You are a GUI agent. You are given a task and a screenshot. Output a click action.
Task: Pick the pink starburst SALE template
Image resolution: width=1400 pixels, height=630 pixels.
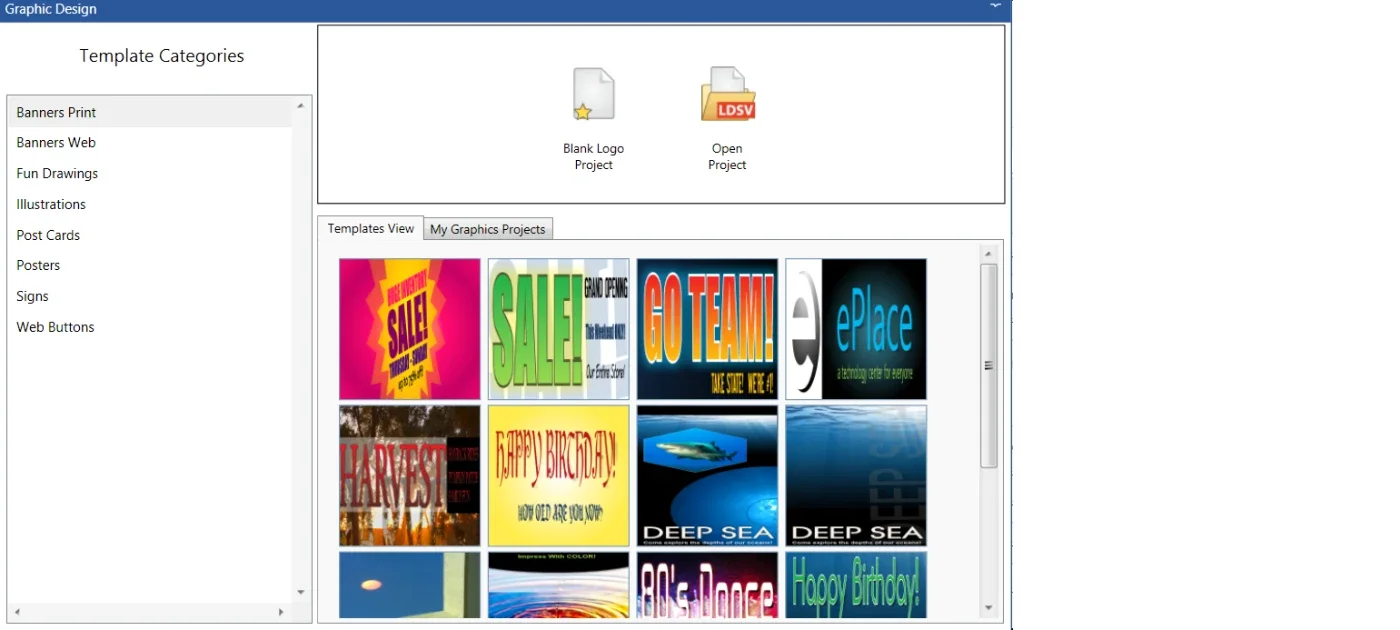(410, 329)
